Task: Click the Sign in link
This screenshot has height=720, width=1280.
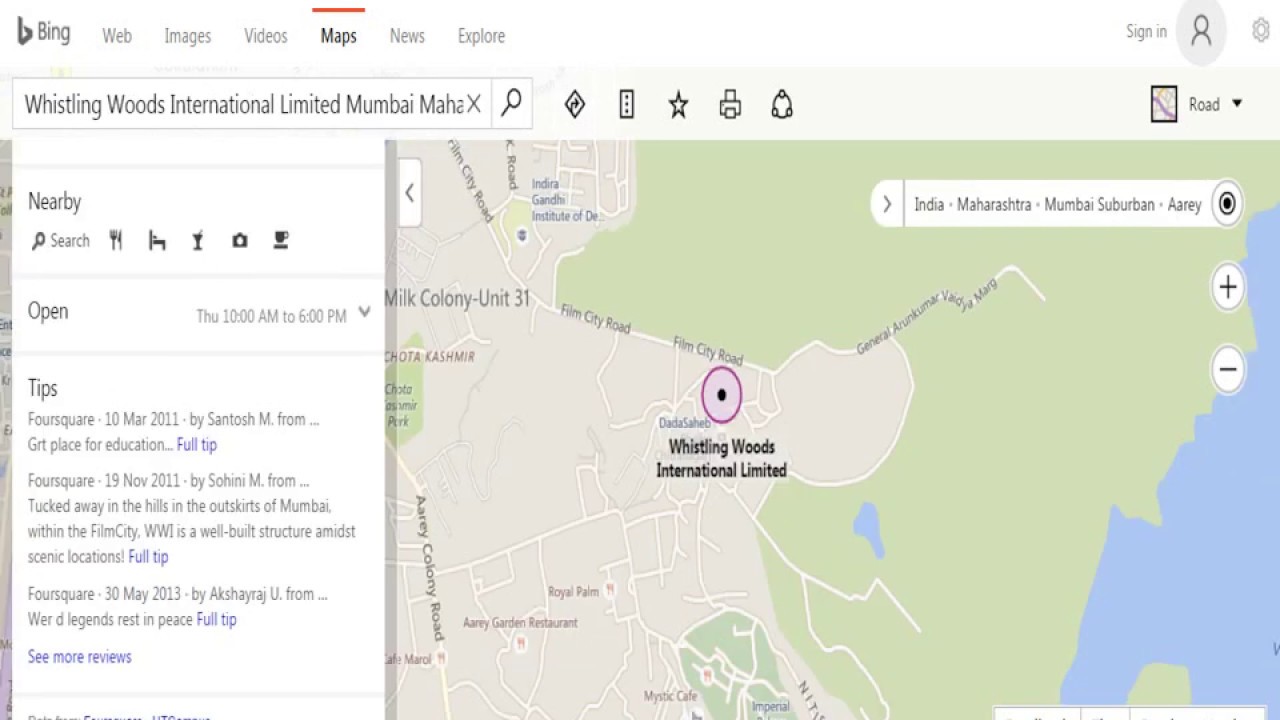Action: [1146, 32]
